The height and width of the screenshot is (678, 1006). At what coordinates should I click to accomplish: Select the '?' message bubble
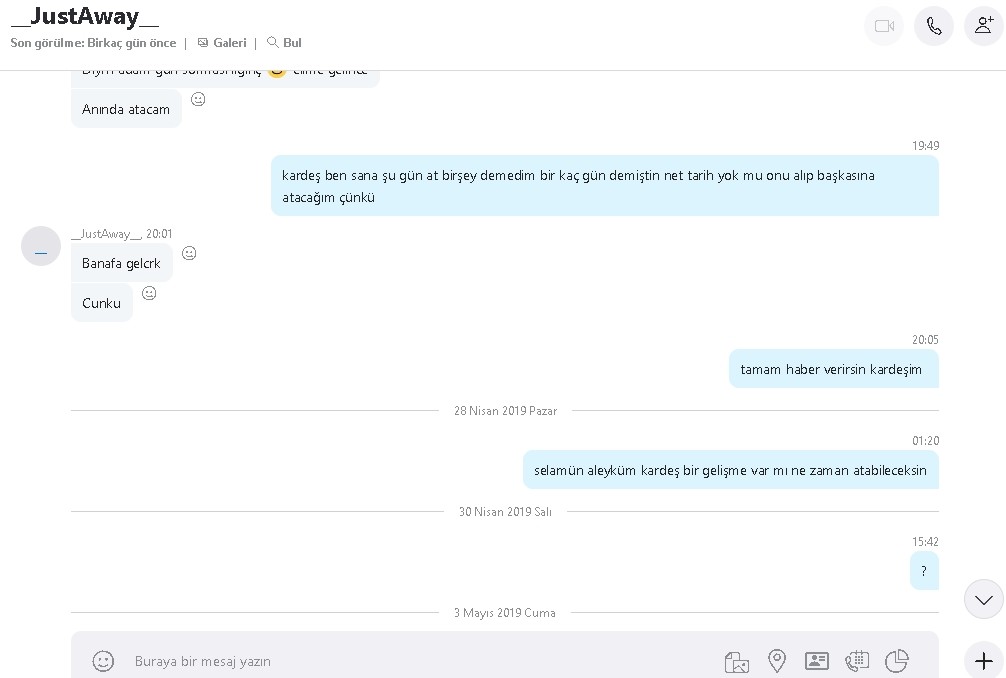(x=924, y=571)
